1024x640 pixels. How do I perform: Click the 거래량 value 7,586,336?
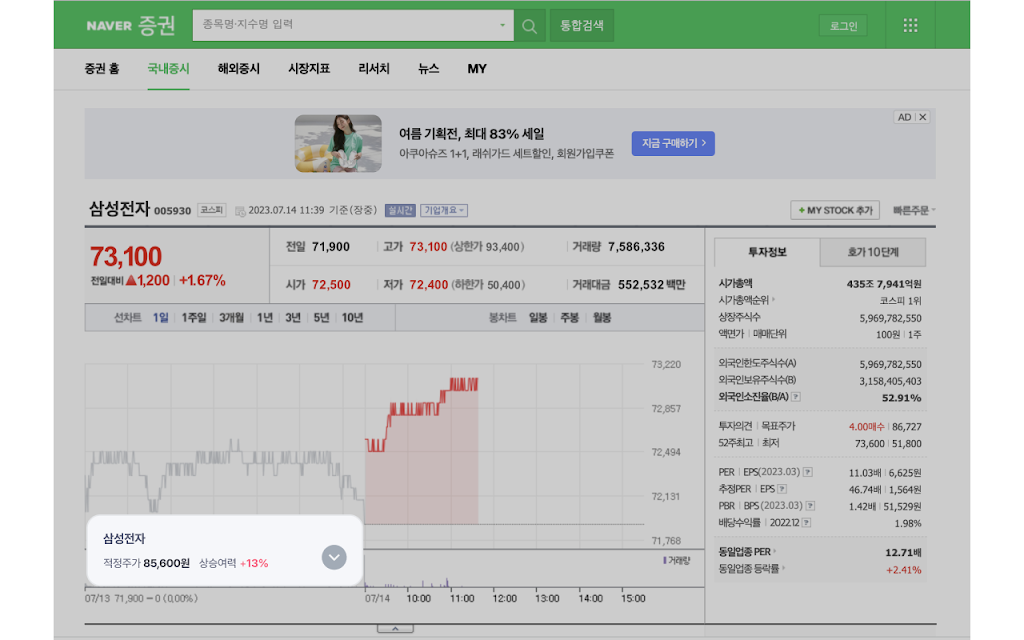tap(636, 247)
